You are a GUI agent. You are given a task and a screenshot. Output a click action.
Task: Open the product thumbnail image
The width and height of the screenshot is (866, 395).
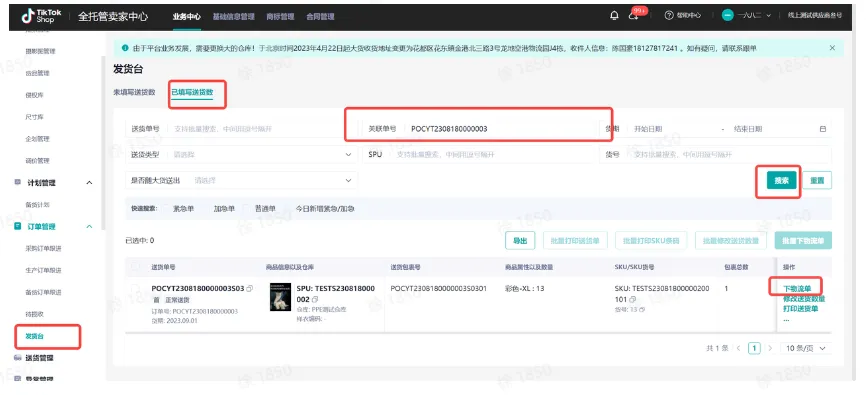coord(281,297)
